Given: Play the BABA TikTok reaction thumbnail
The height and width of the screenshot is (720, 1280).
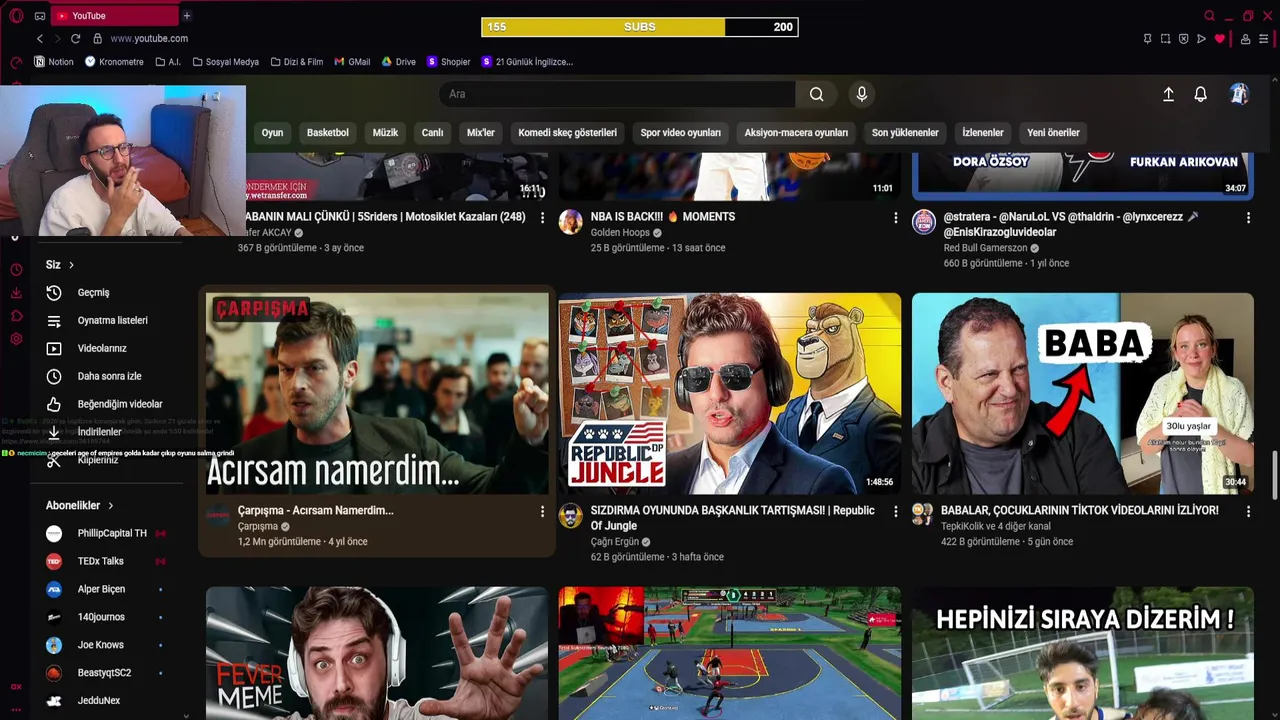Looking at the screenshot, I should point(1083,394).
